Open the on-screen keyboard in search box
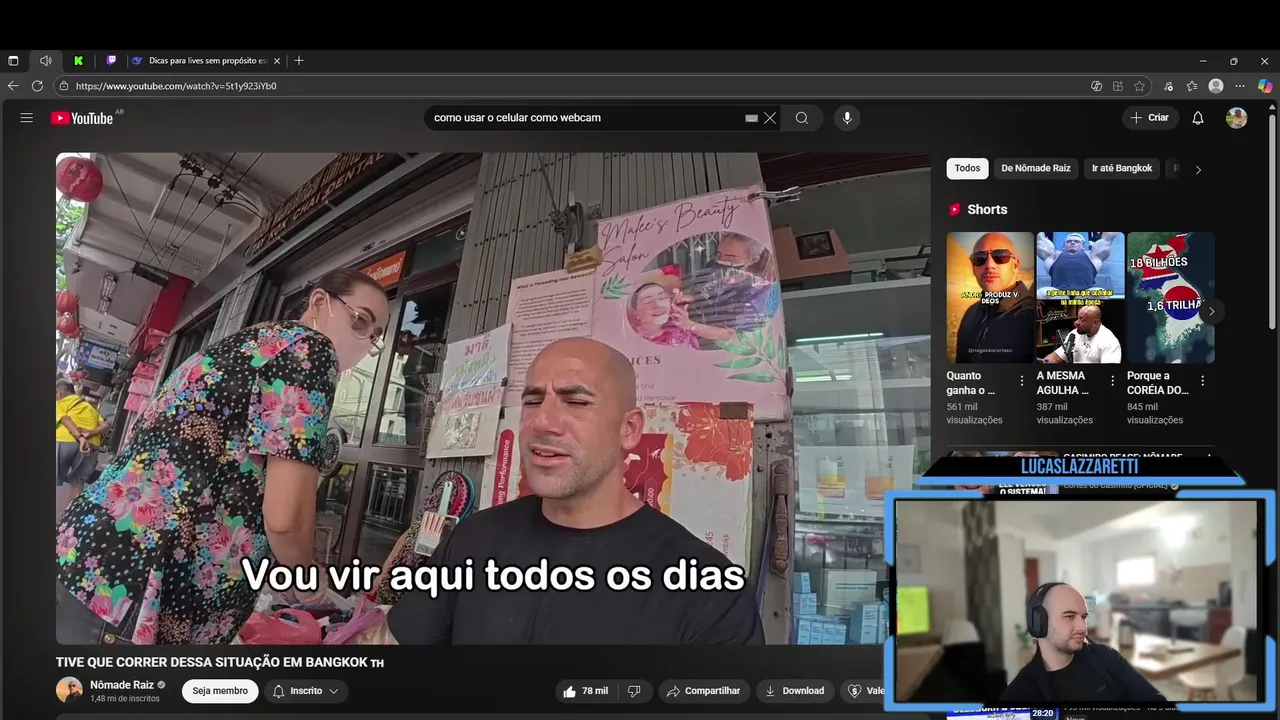Image resolution: width=1280 pixels, height=720 pixels. (751, 118)
